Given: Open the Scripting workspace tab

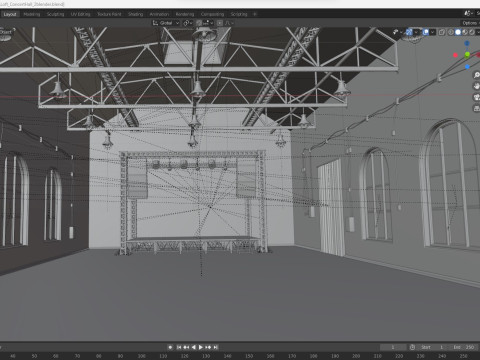Looking at the screenshot, I should pos(239,14).
